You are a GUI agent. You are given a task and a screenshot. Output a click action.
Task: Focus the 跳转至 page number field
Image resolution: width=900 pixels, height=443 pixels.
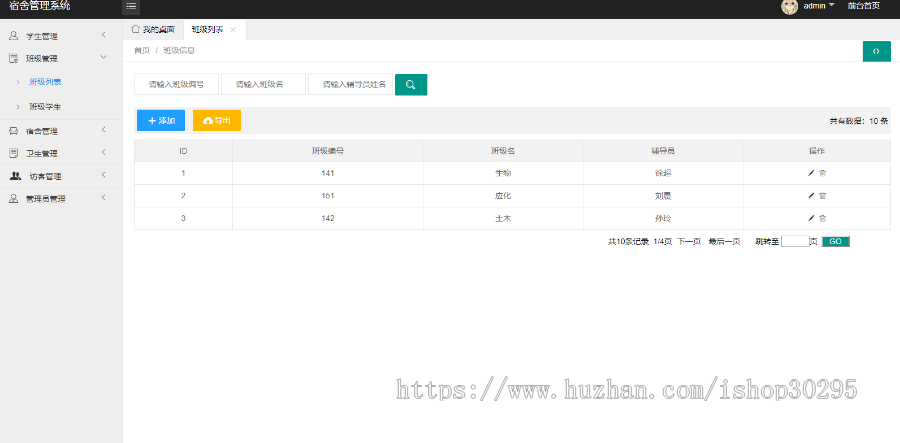pyautogui.click(x=795, y=242)
